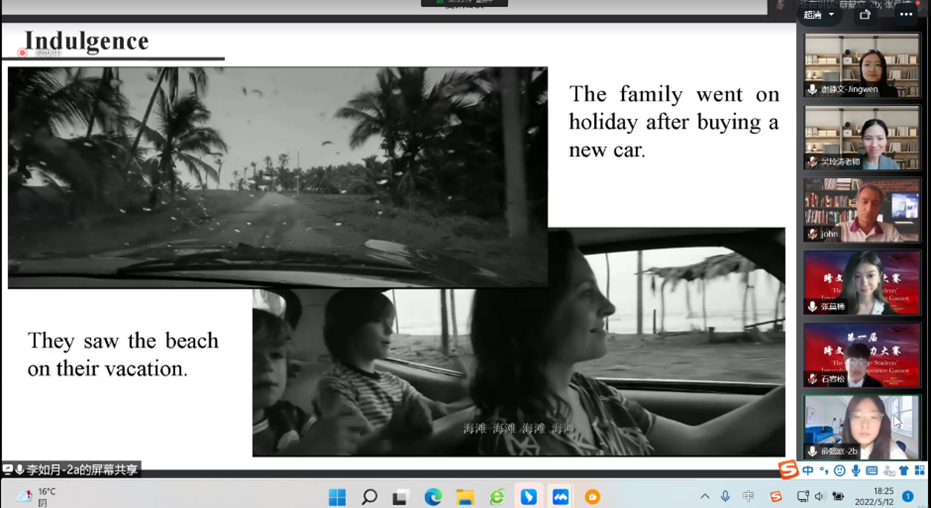Click the muted mic icon on 吴玲涛老师 tile

pyautogui.click(x=812, y=161)
